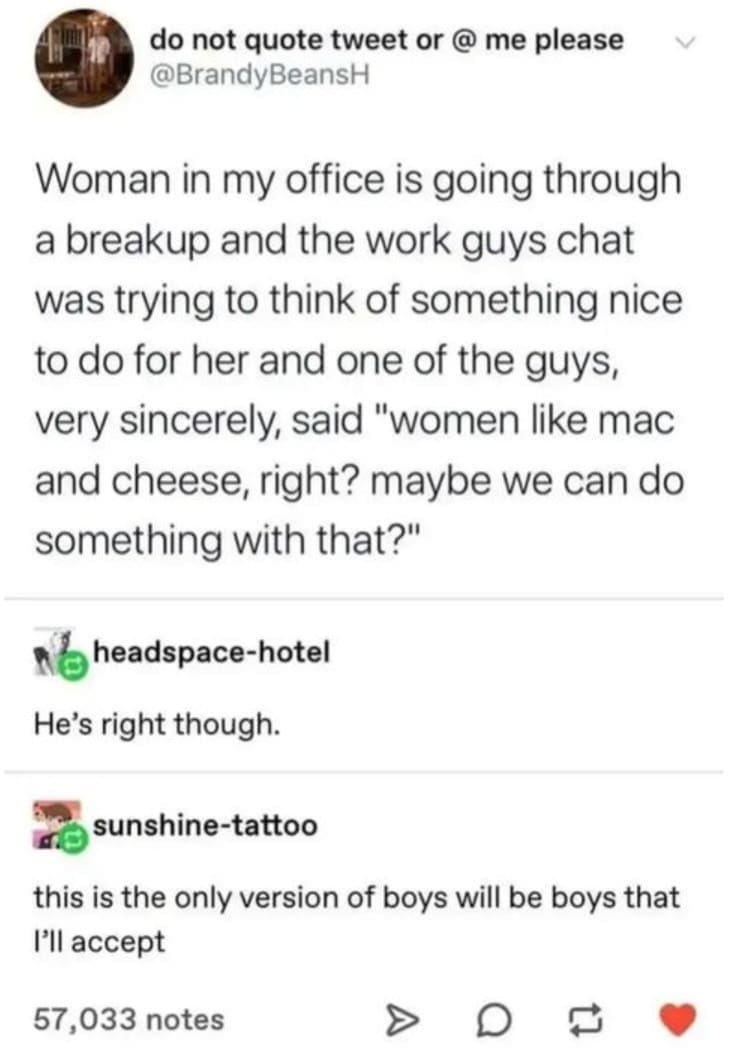
Task: Open the tweet author's round profile picture
Action: coord(85,60)
